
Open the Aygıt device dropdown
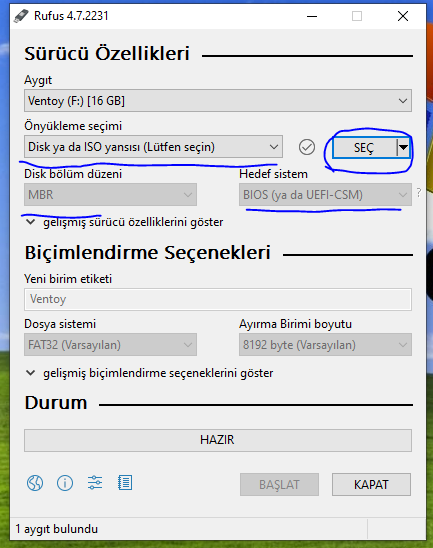click(218, 101)
